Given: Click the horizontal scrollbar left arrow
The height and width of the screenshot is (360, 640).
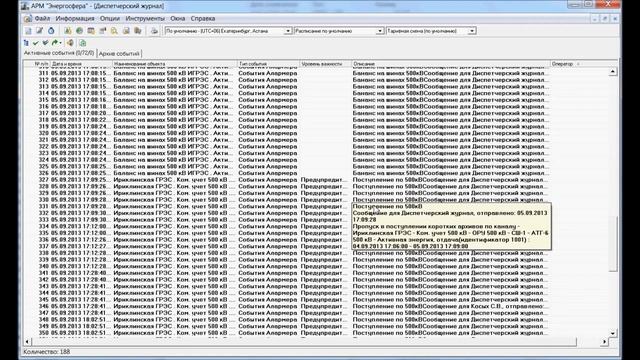Looking at the screenshot, I should coord(27,342).
